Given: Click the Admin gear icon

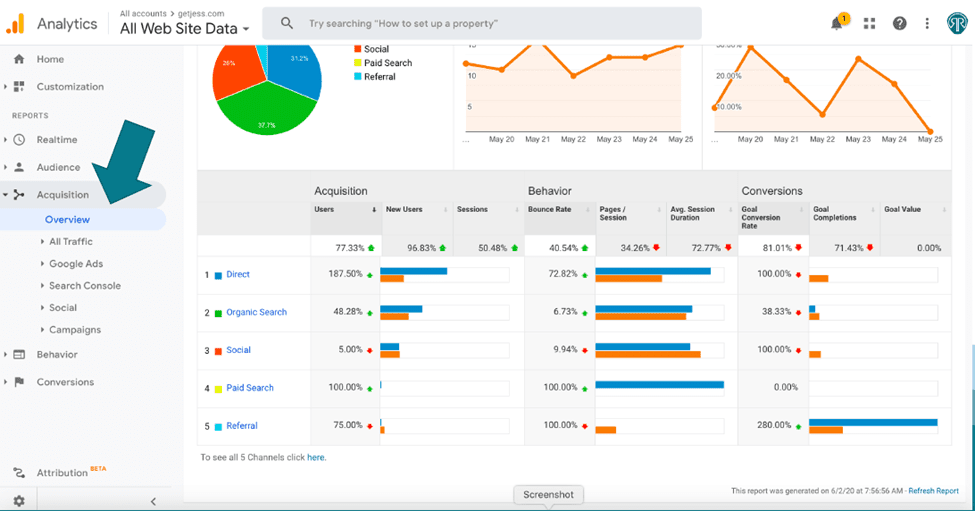Looking at the screenshot, I should pos(19,500).
